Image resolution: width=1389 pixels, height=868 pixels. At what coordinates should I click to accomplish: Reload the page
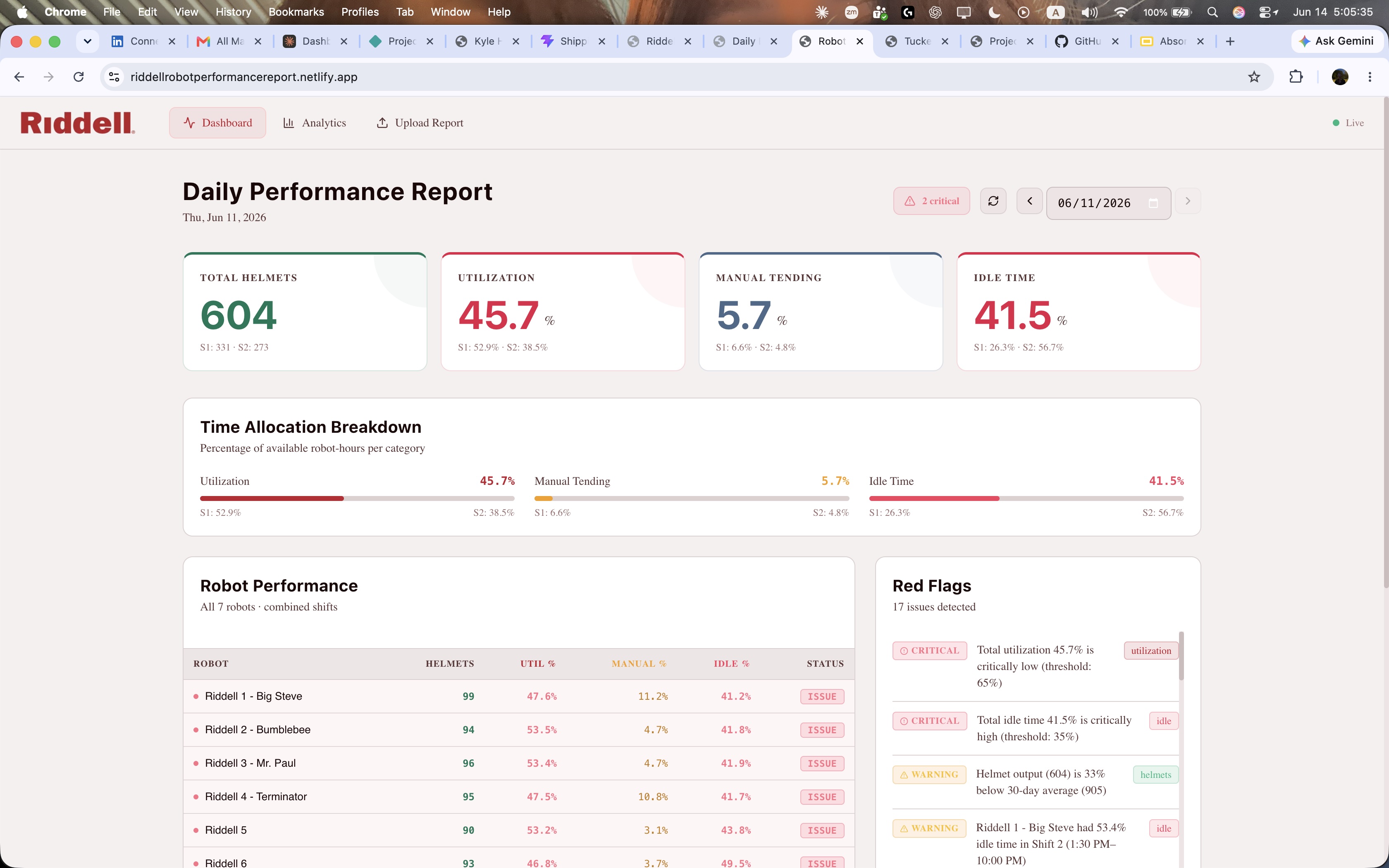click(x=79, y=77)
